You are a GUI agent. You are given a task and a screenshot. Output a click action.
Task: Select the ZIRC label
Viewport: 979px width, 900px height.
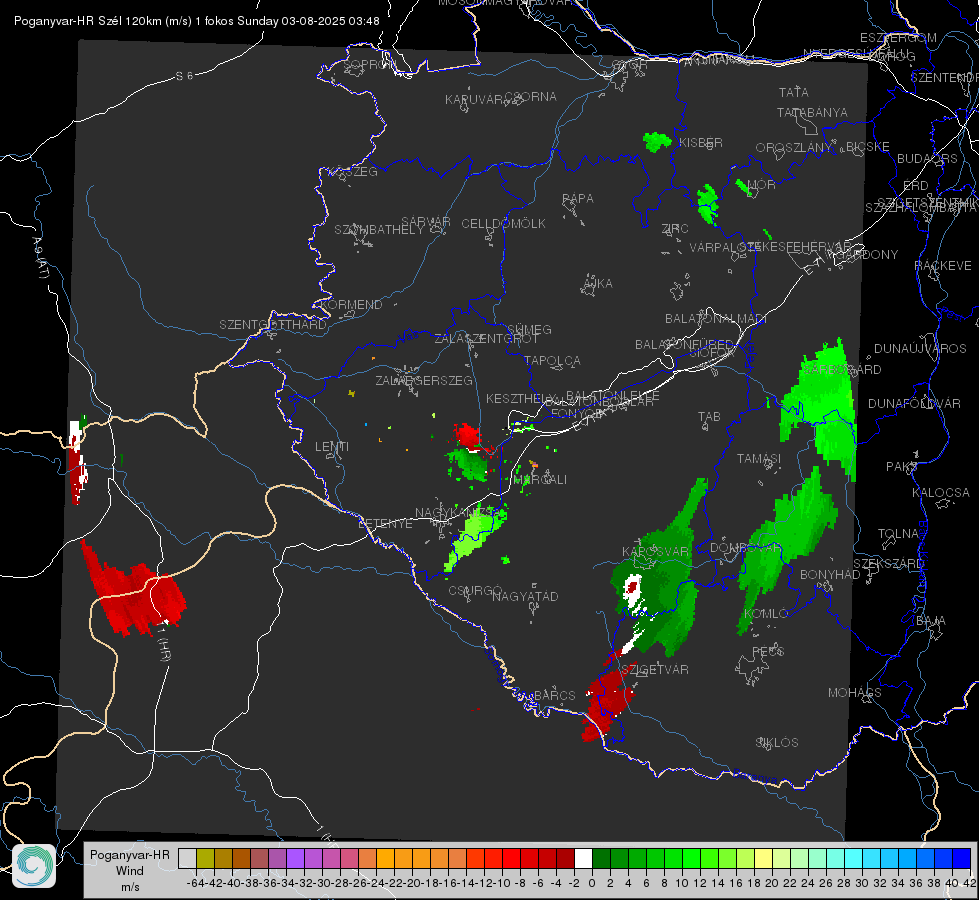[x=675, y=229]
